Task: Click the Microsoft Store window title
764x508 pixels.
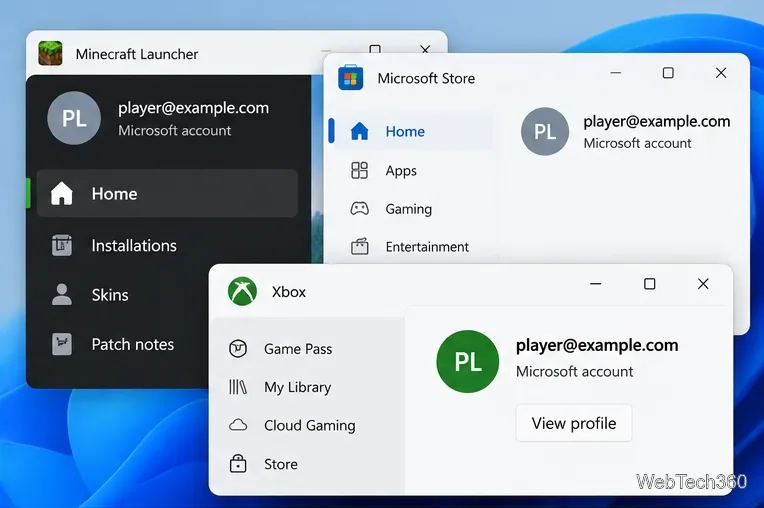Action: tap(426, 78)
